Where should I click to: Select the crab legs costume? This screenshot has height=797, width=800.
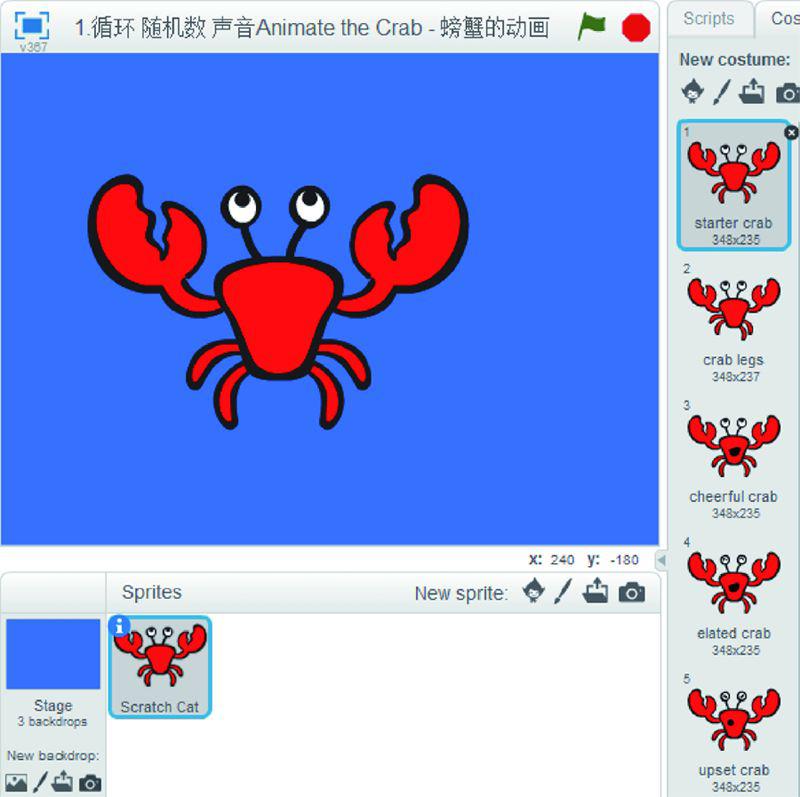pyautogui.click(x=734, y=322)
